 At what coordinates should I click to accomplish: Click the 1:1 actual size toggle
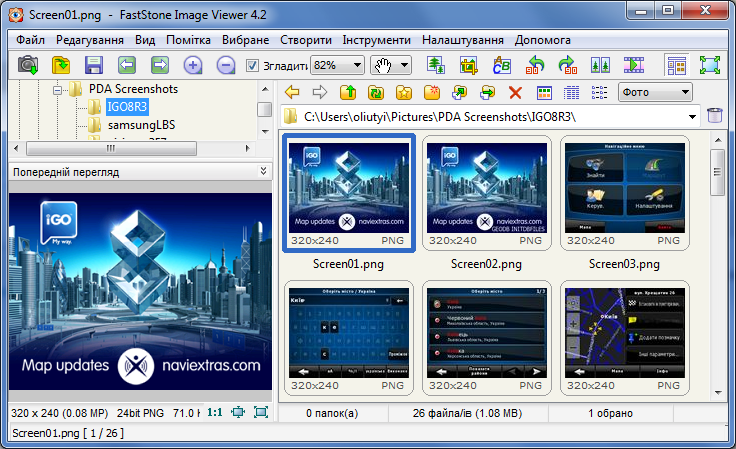pos(215,412)
